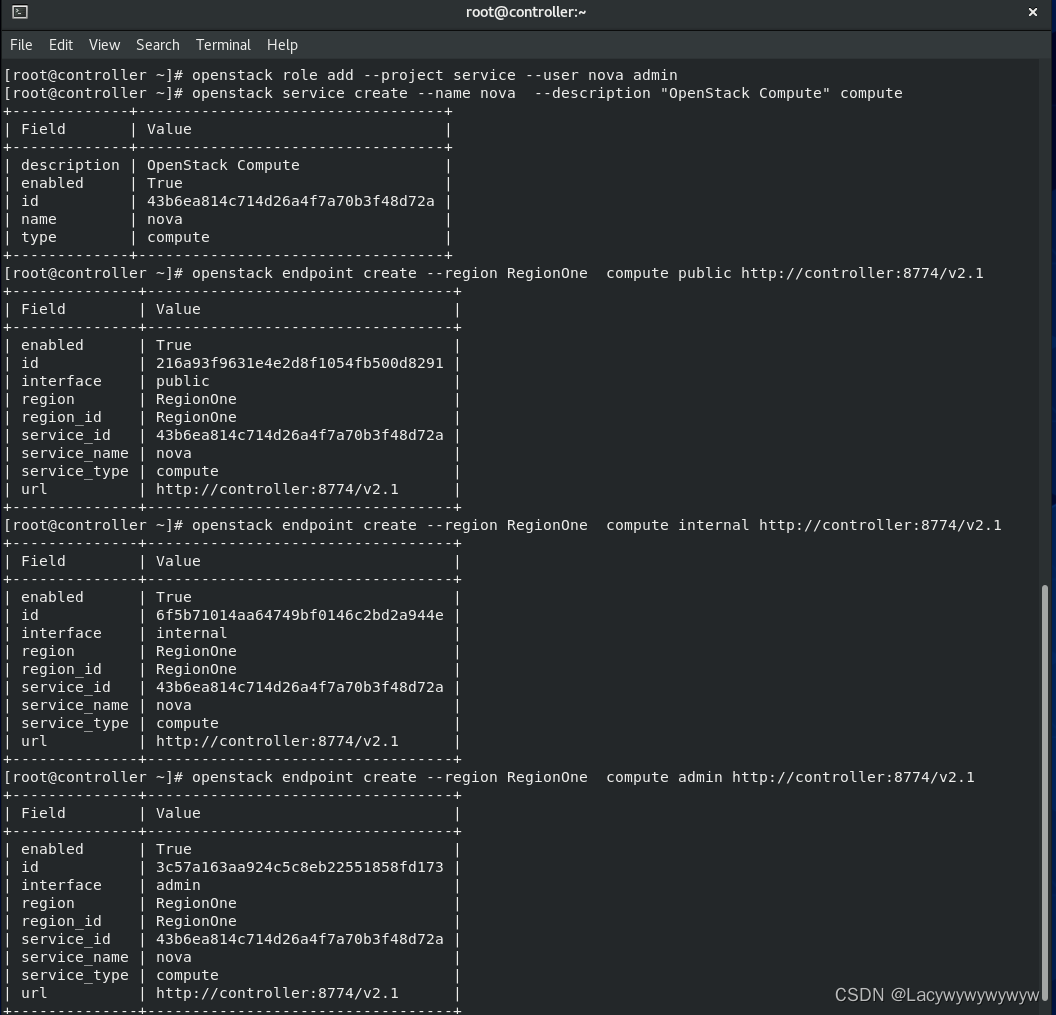Open the View menu
1056x1015 pixels.
tap(104, 45)
